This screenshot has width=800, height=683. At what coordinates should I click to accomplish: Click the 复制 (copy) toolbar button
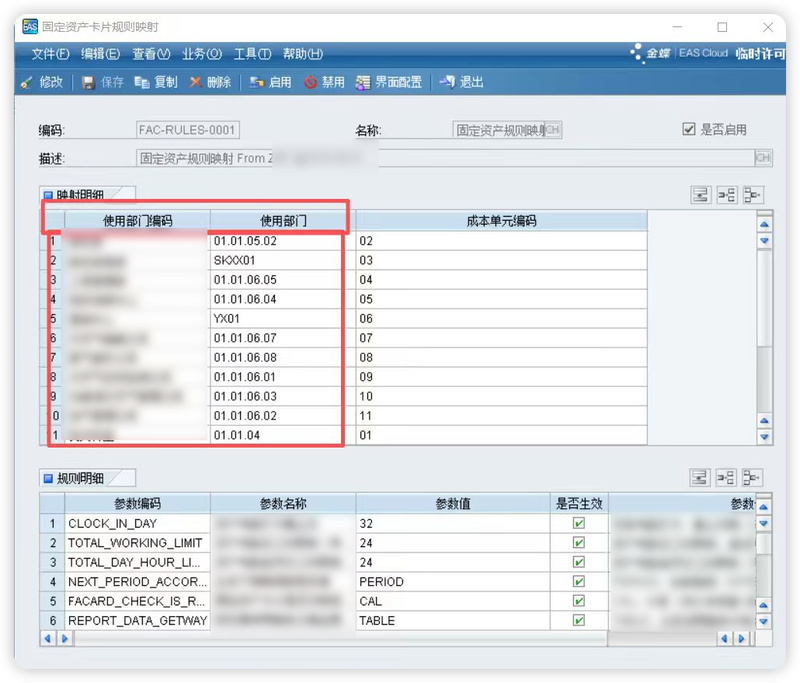(x=156, y=82)
